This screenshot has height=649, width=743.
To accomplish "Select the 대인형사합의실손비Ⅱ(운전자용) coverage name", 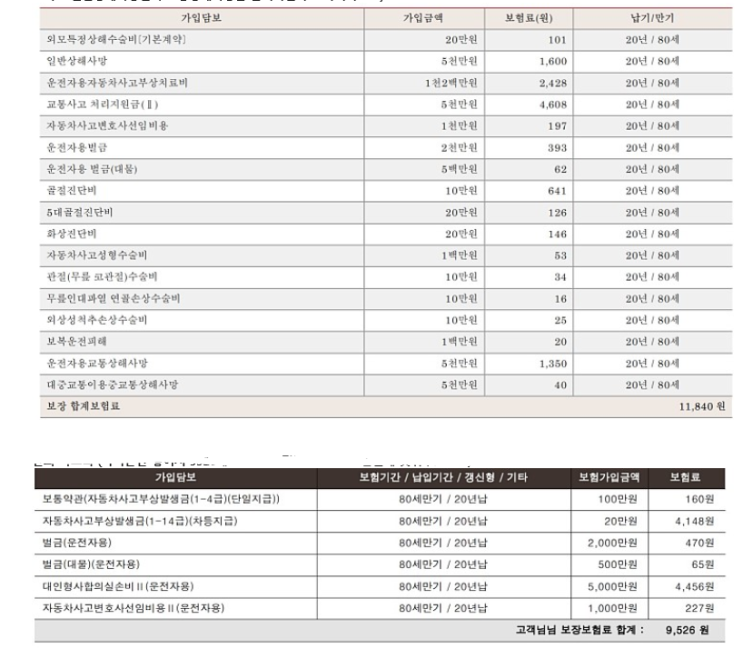I will click(x=118, y=586).
